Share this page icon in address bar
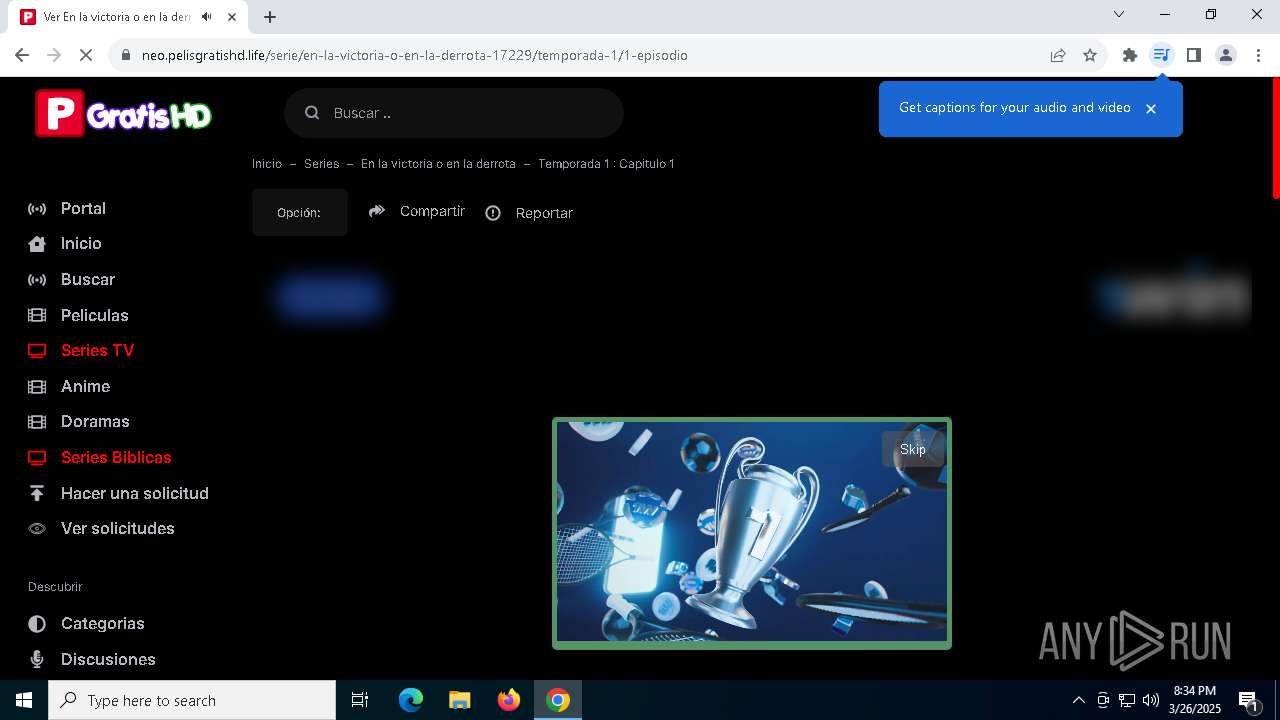This screenshot has height=720, width=1280. (x=1058, y=56)
